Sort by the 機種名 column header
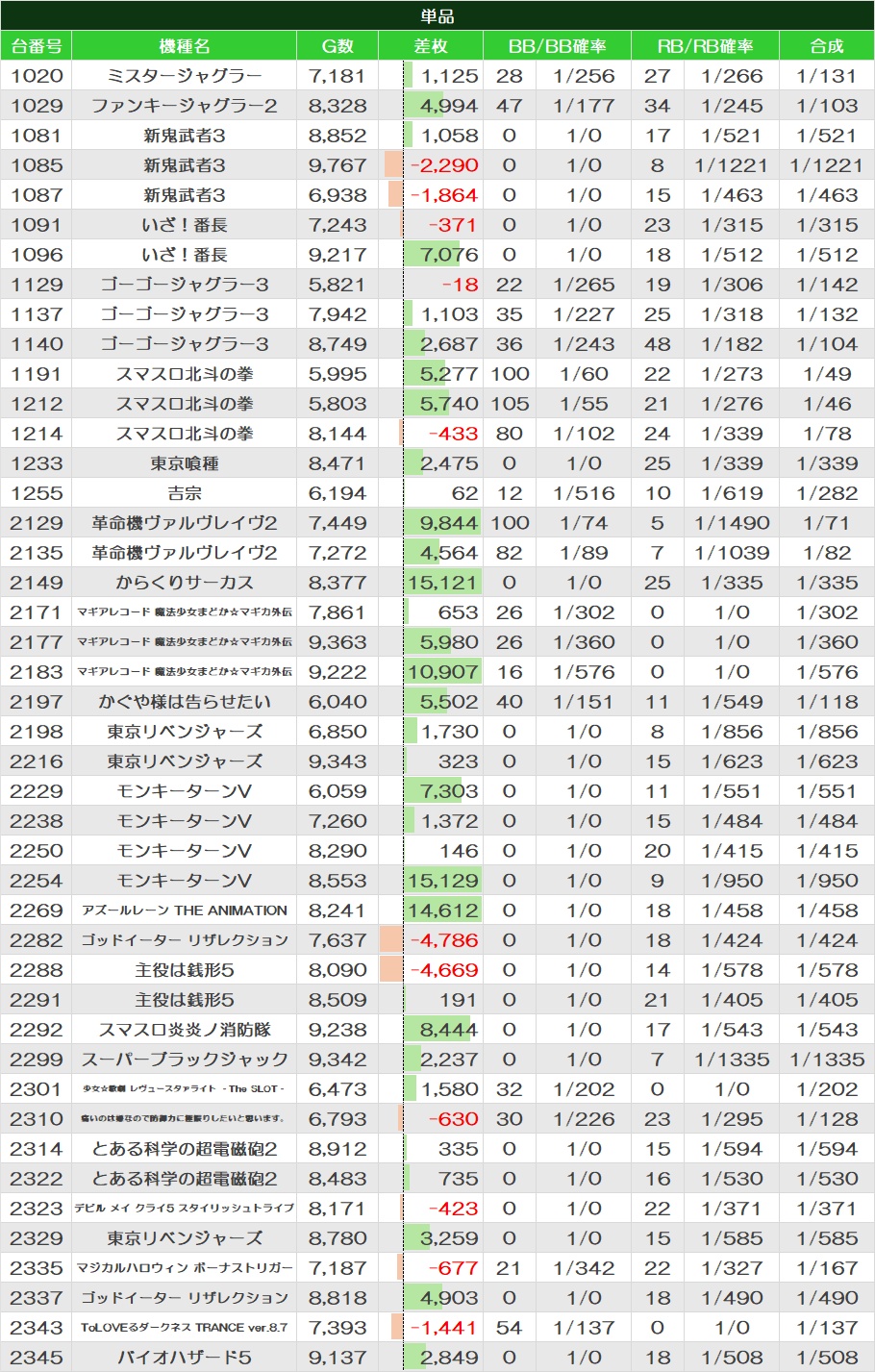 pos(184,46)
